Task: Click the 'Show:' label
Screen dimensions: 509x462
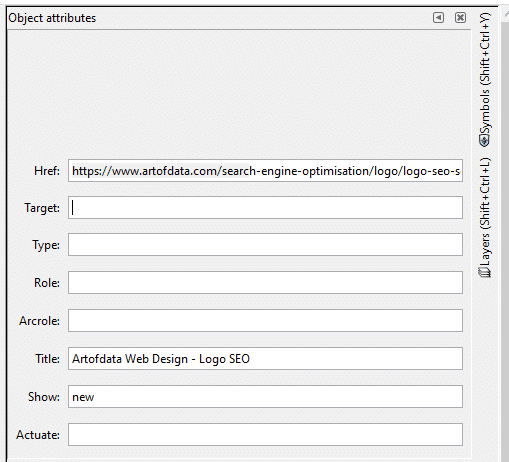Action: (x=44, y=397)
